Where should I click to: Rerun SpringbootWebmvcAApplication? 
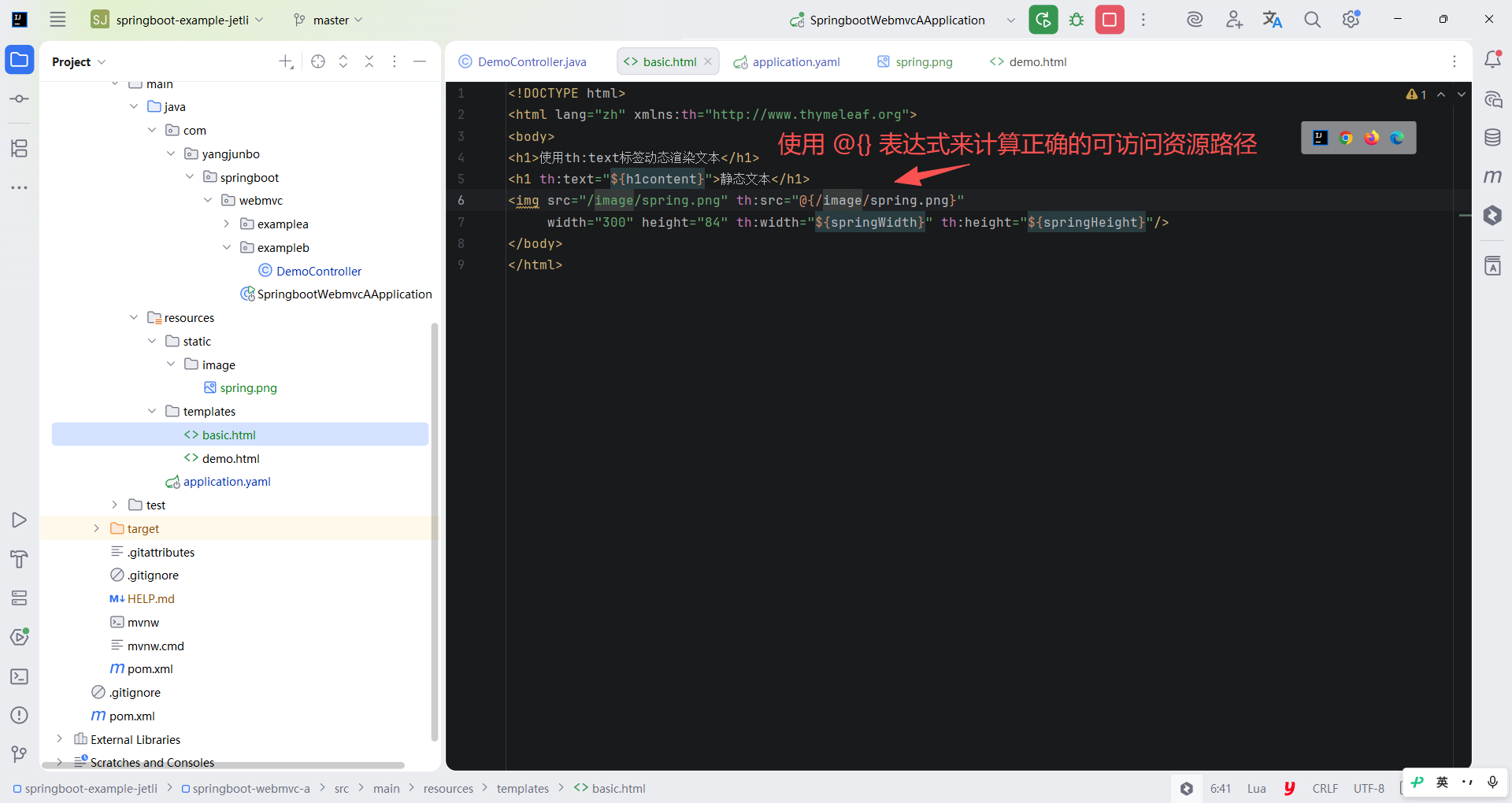[1043, 20]
